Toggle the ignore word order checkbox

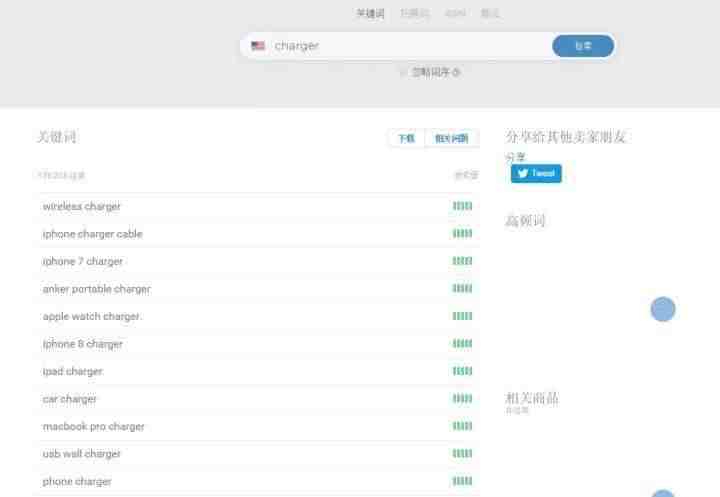tap(403, 72)
